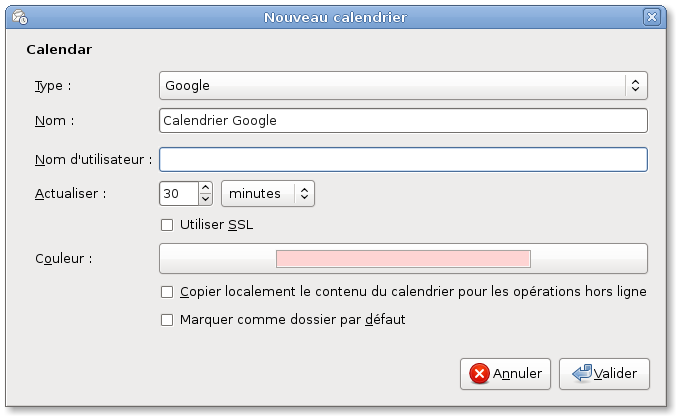The image size is (676, 416).
Task: Click into the Actualiser number field showing 30
Action: 179,193
